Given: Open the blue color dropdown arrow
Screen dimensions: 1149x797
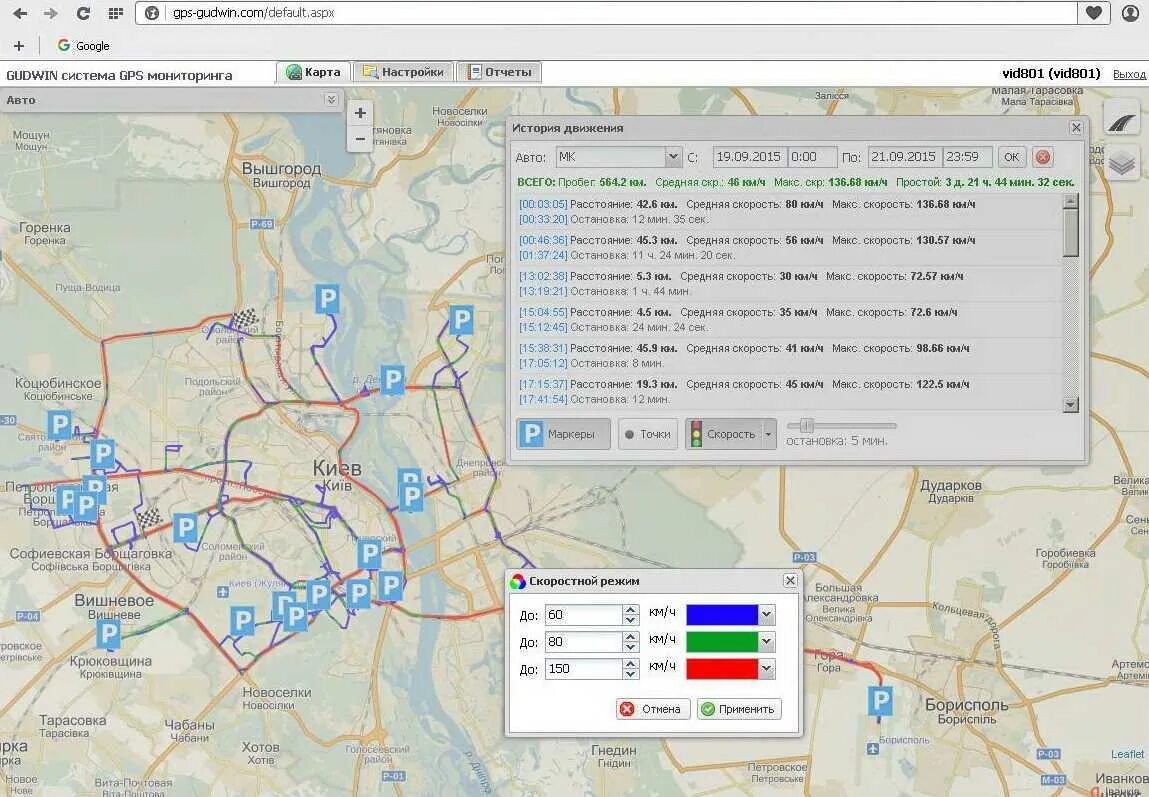Looking at the screenshot, I should tap(766, 615).
